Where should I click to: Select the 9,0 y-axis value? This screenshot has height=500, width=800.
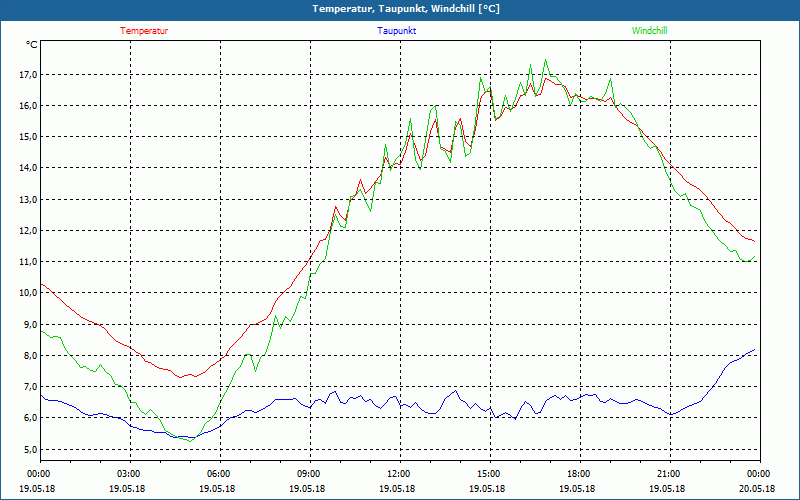31,324
